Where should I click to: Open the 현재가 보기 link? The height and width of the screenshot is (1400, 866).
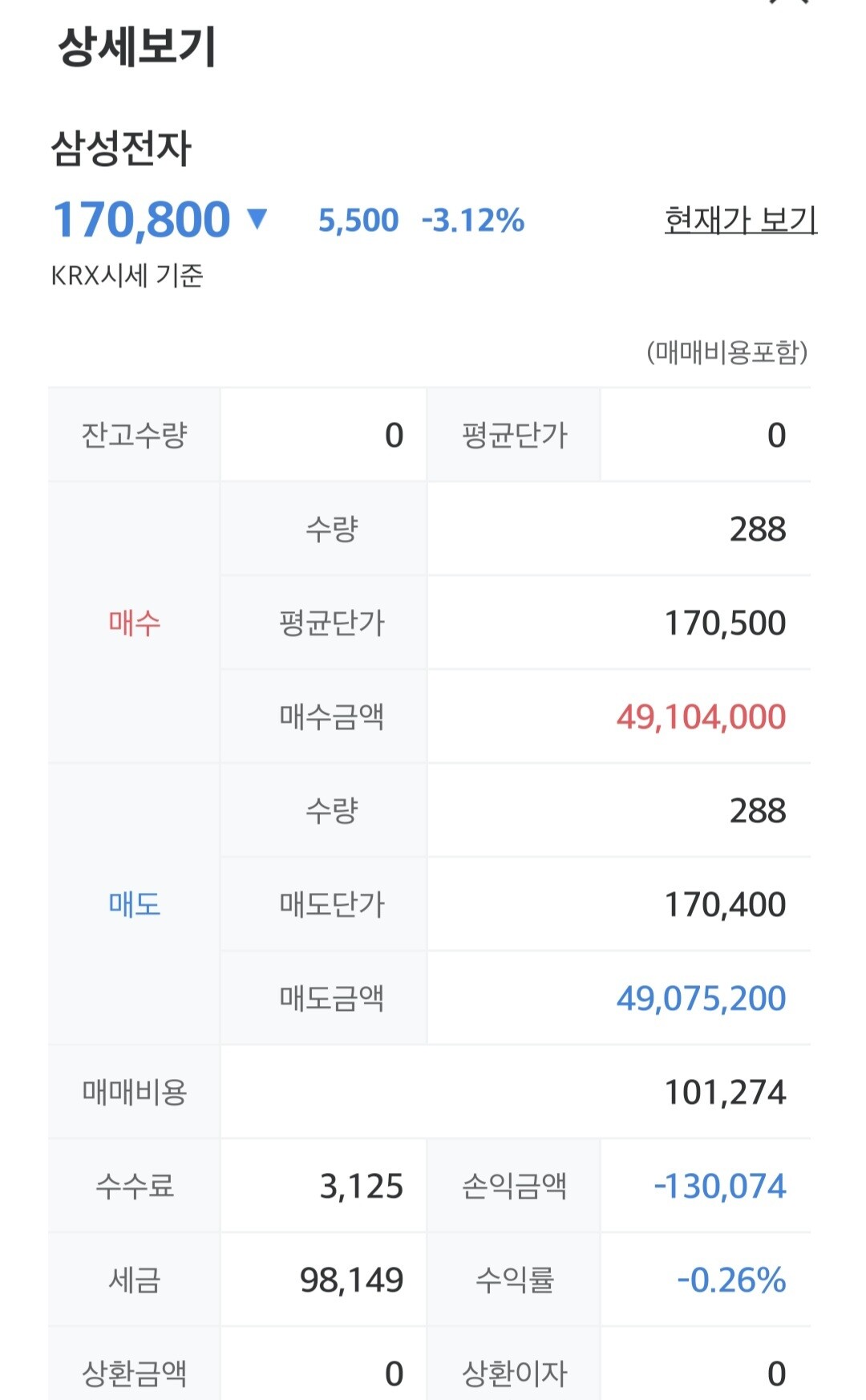pyautogui.click(x=740, y=219)
